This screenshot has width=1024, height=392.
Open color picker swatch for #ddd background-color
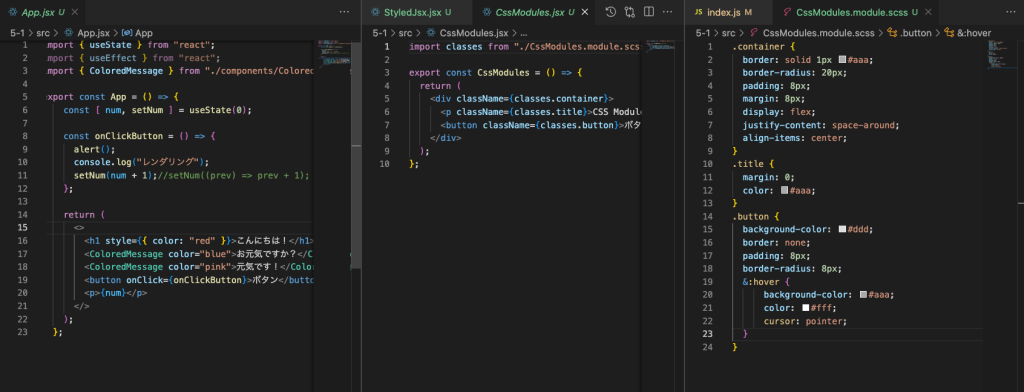[x=842, y=229]
